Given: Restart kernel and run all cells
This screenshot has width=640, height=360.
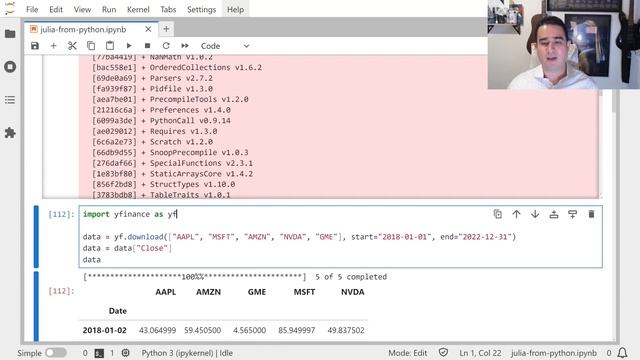Looking at the screenshot, I should pyautogui.click(x=185, y=46).
